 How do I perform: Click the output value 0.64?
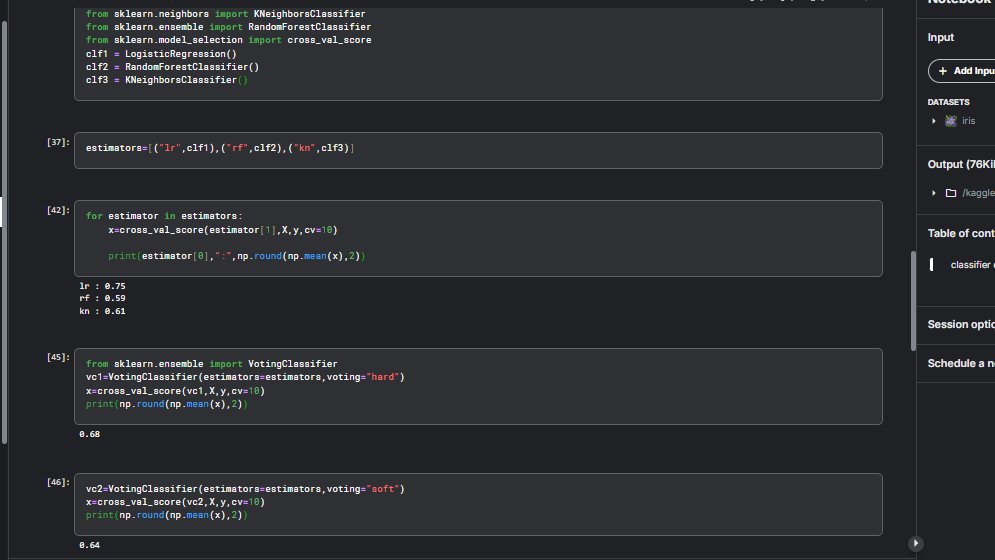(89, 545)
